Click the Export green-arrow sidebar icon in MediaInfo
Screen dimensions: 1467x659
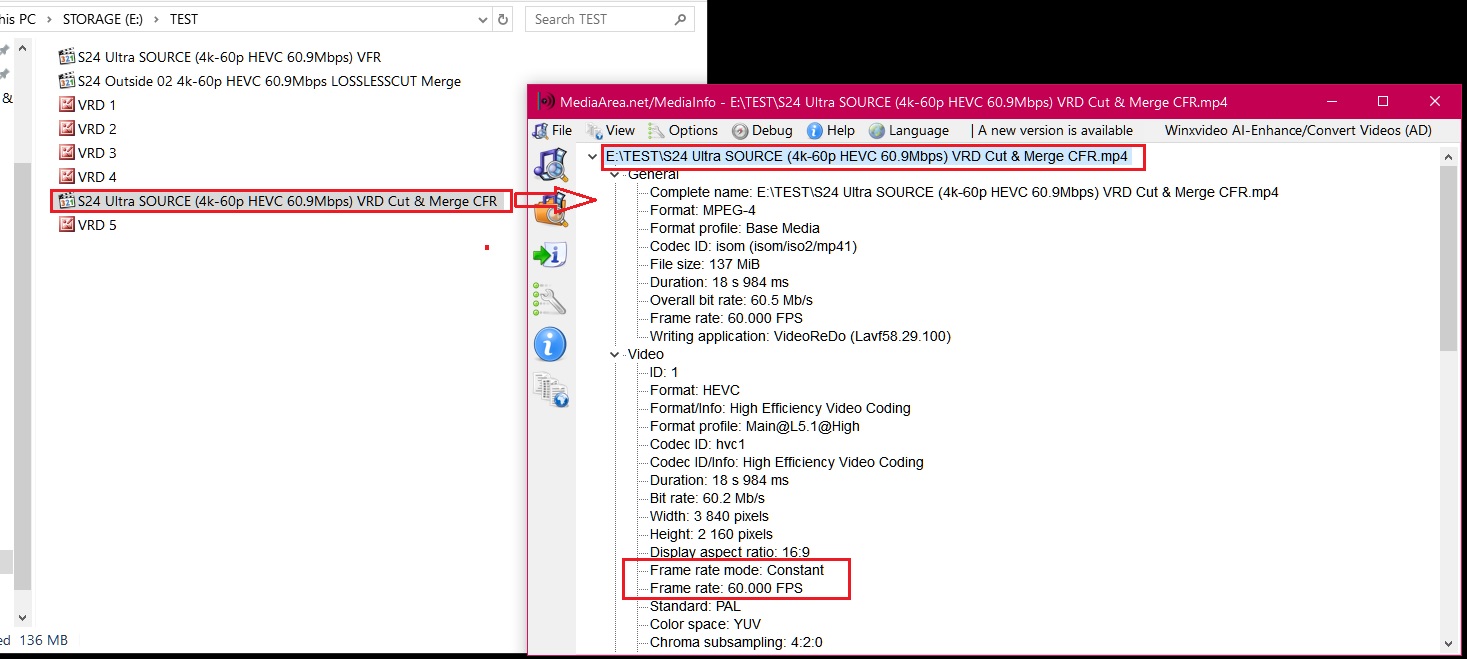click(x=550, y=255)
